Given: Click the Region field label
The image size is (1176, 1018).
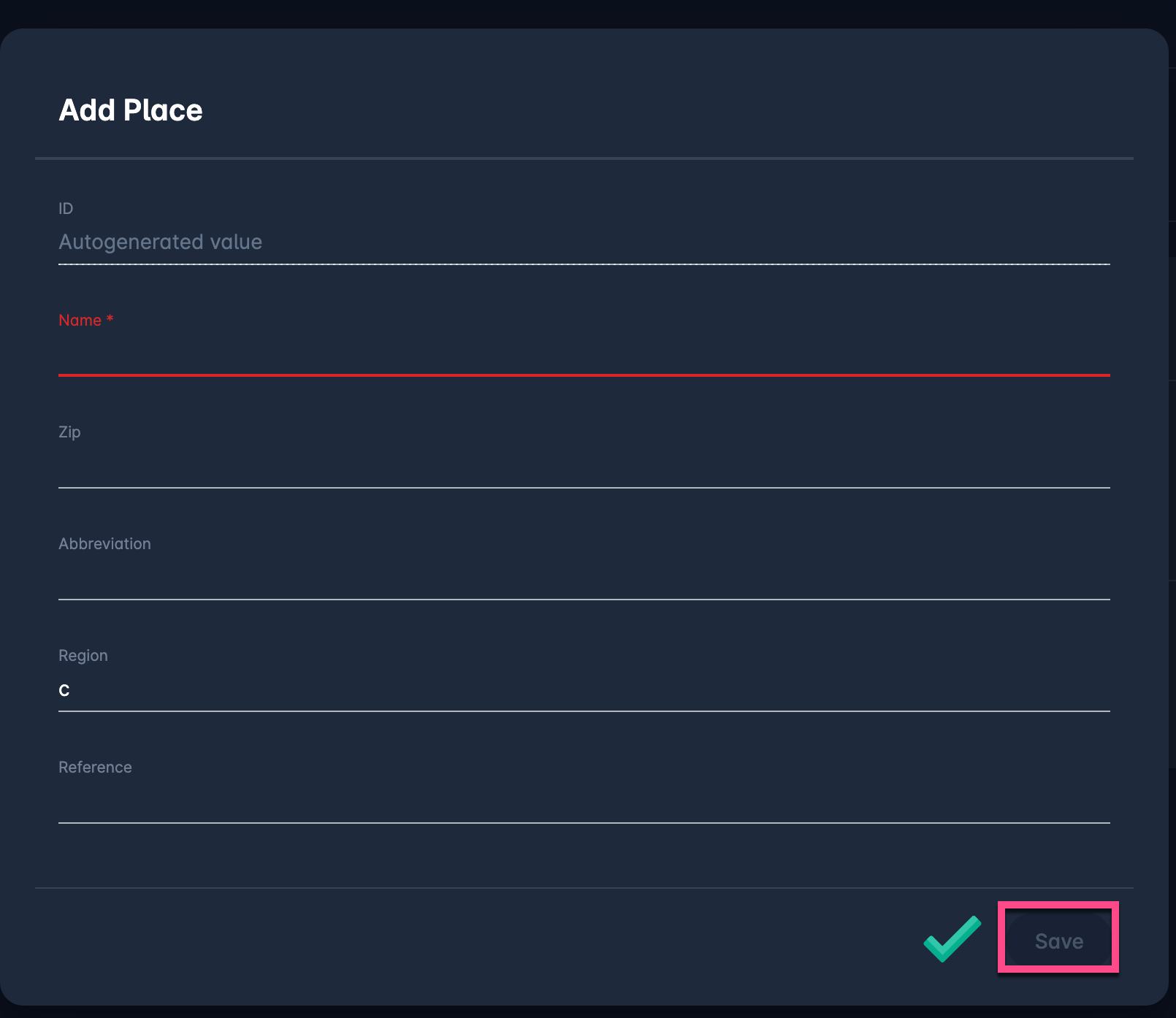Looking at the screenshot, I should click(83, 656).
